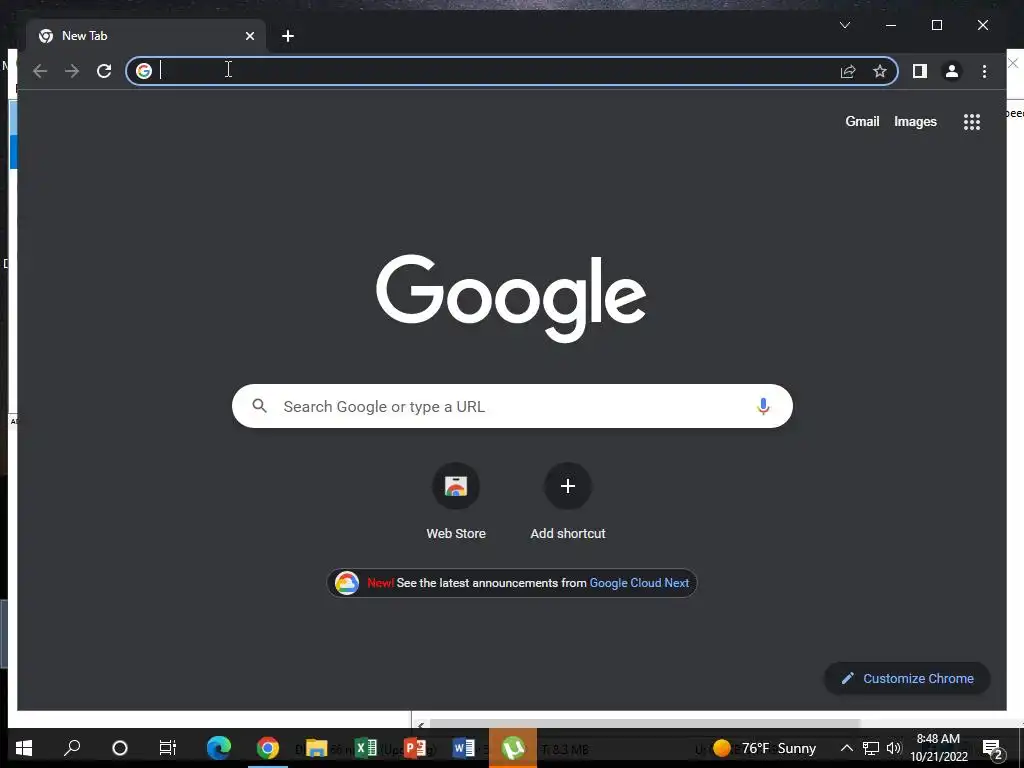Open PowerPoint from the taskbar
This screenshot has width=1024, height=768.
click(x=415, y=748)
